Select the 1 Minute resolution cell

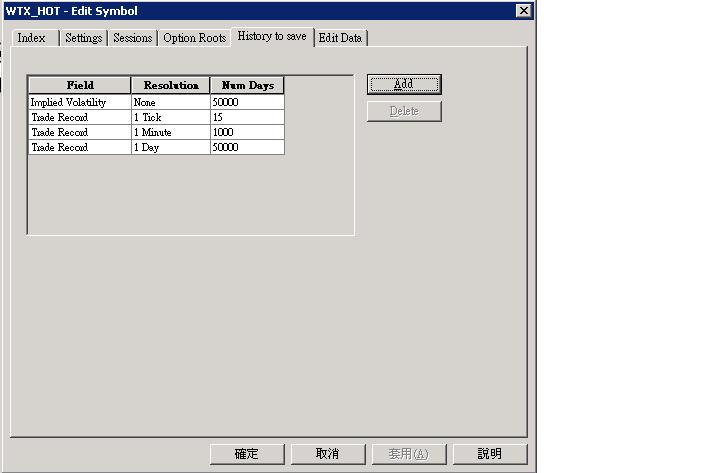[171, 132]
